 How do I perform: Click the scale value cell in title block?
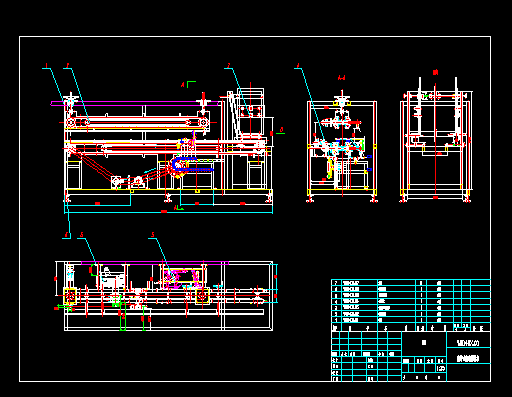[441, 368]
